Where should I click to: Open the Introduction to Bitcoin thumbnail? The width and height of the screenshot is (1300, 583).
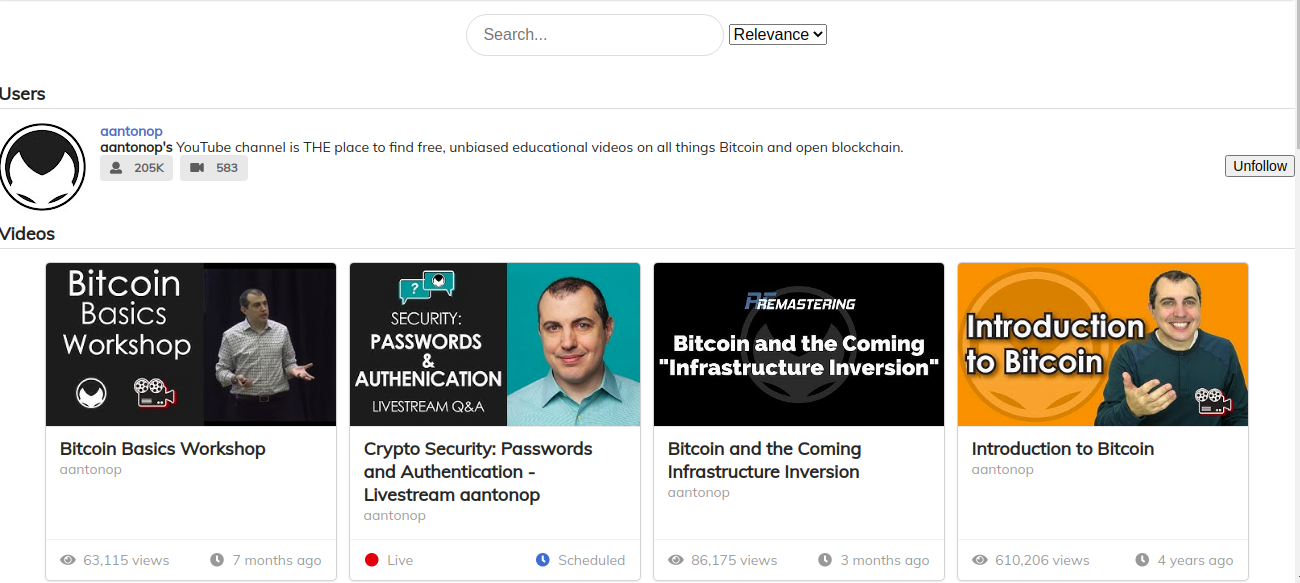tap(1103, 345)
